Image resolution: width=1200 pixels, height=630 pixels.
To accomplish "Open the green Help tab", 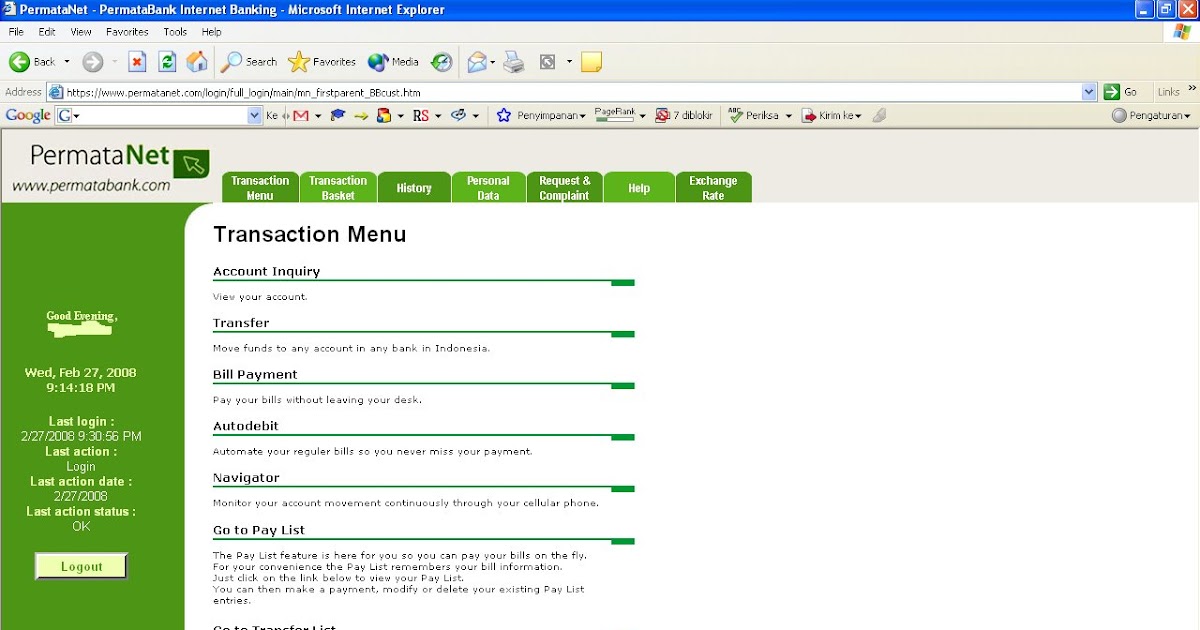I will [639, 188].
